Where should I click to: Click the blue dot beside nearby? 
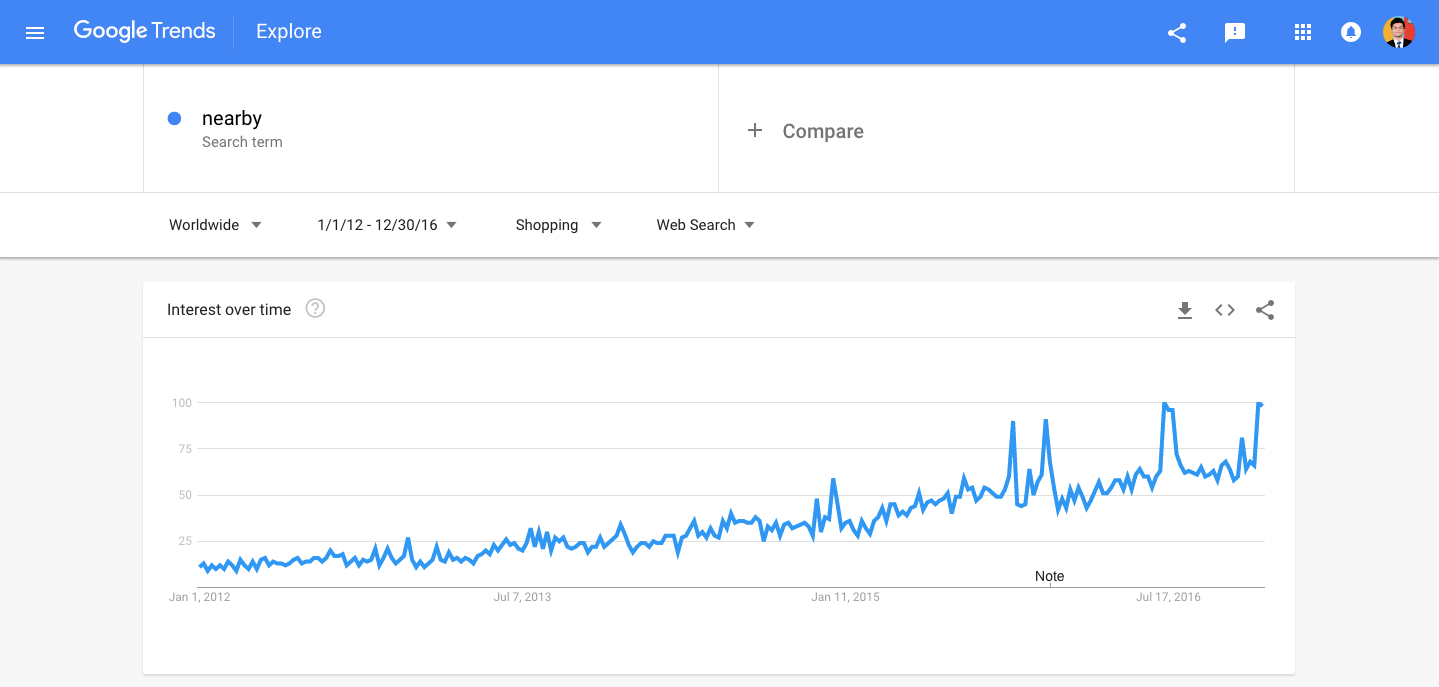[x=174, y=118]
